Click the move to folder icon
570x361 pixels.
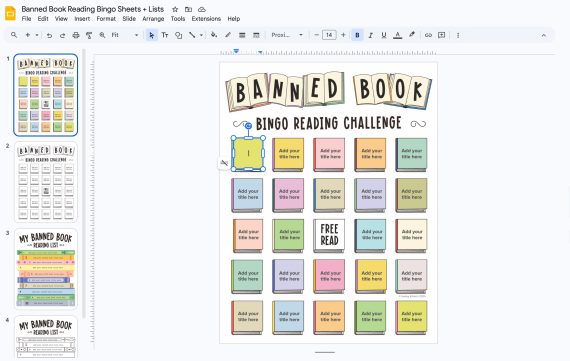click(x=188, y=9)
